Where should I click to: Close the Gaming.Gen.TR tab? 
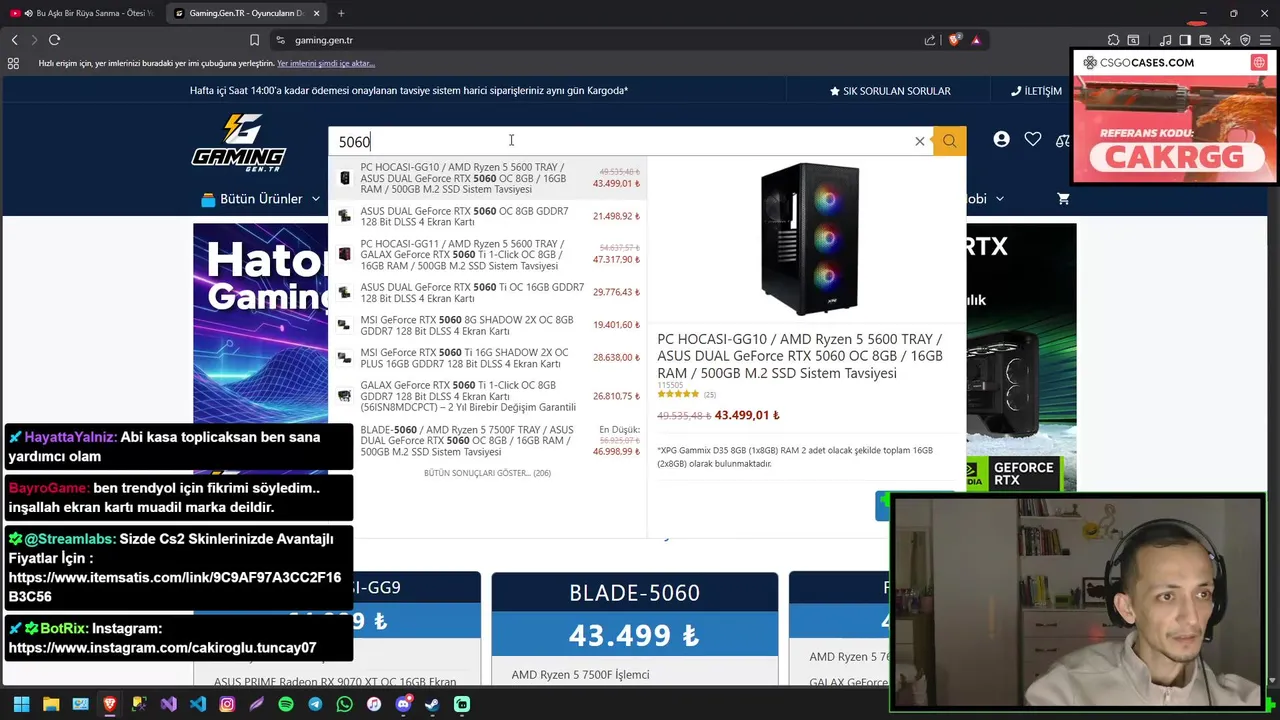point(316,13)
